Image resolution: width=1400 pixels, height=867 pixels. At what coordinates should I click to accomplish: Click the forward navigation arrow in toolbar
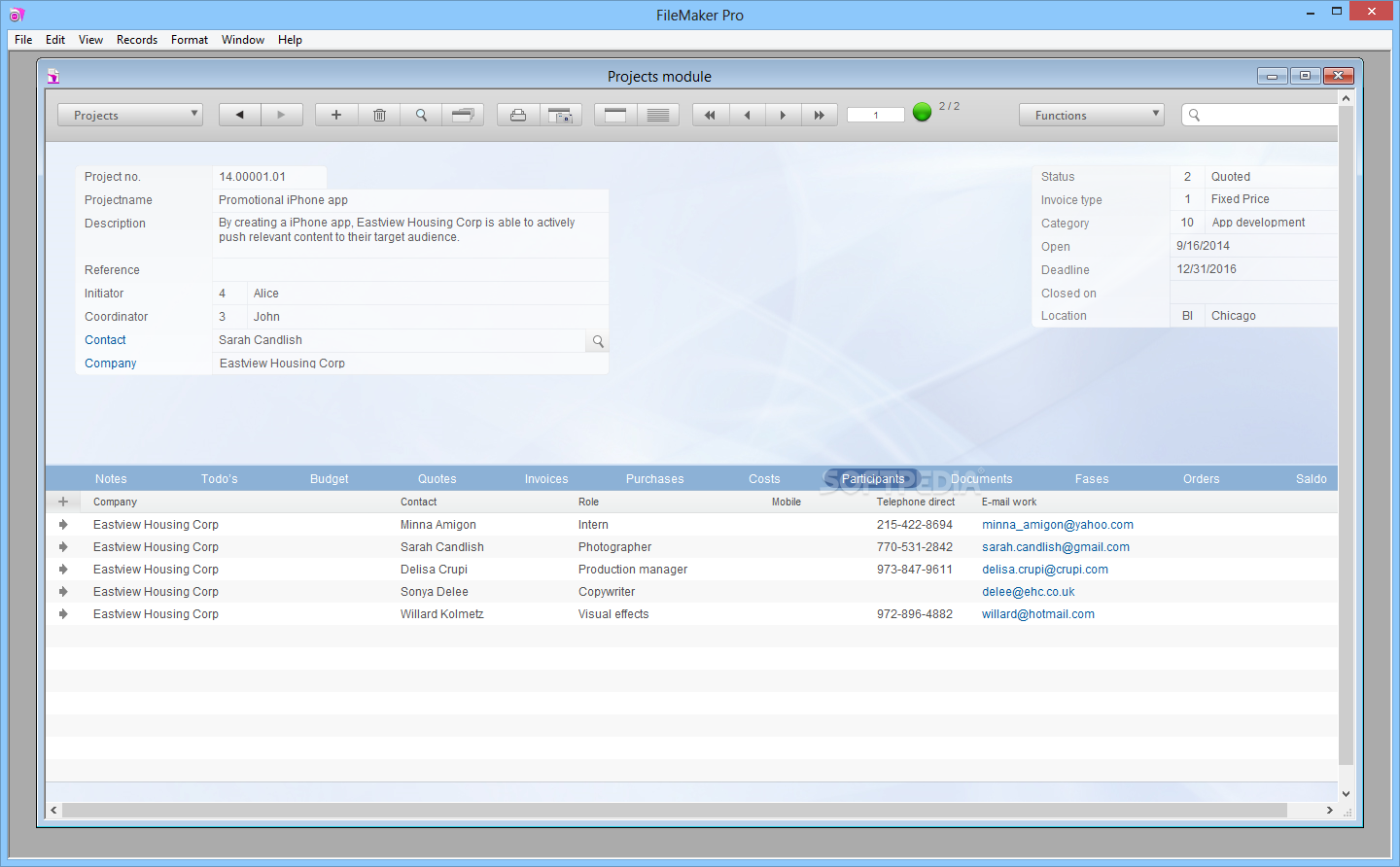(282, 115)
